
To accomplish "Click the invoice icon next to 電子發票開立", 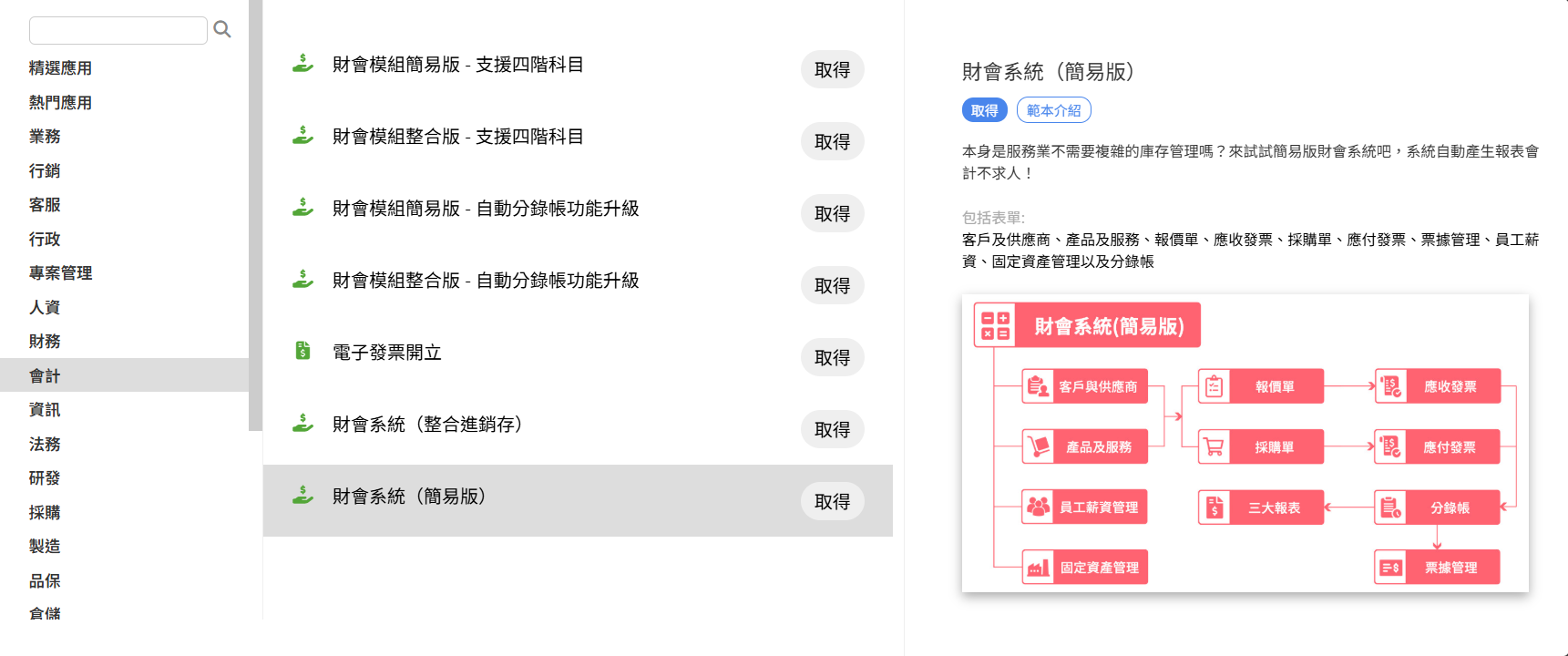I will (302, 351).
